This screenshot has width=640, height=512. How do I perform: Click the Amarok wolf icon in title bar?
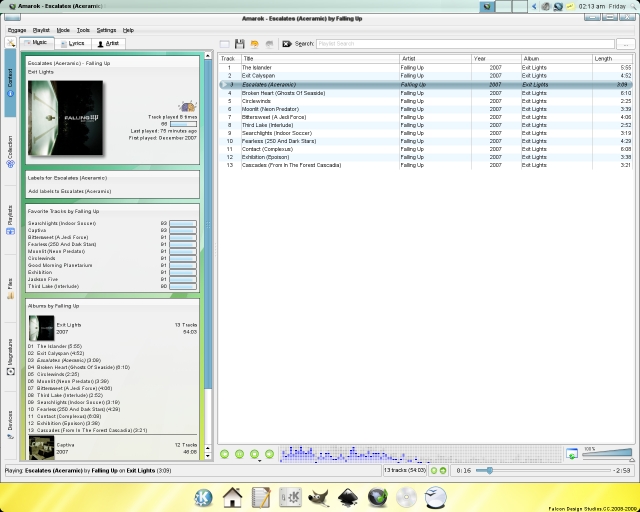tap(12, 6)
